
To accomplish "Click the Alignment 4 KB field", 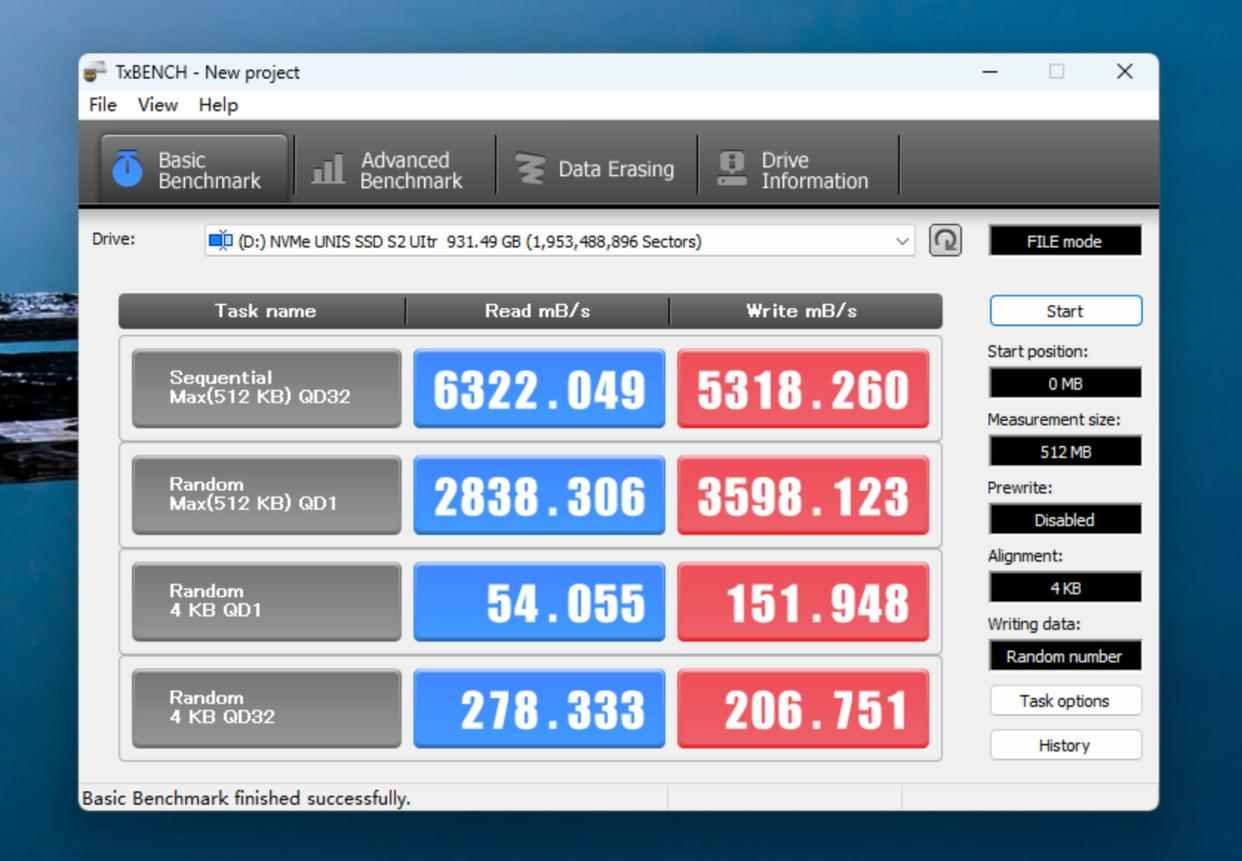I will (1065, 588).
